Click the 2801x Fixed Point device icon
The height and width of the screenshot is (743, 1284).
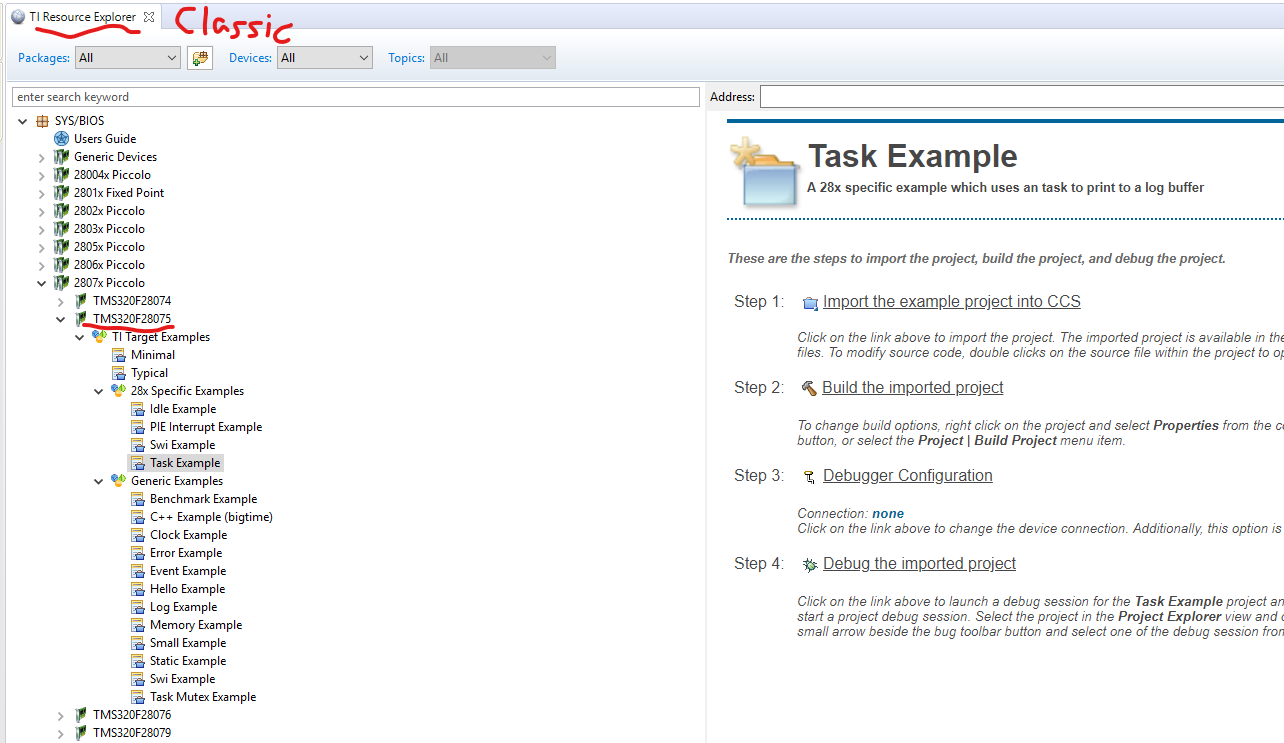click(62, 193)
